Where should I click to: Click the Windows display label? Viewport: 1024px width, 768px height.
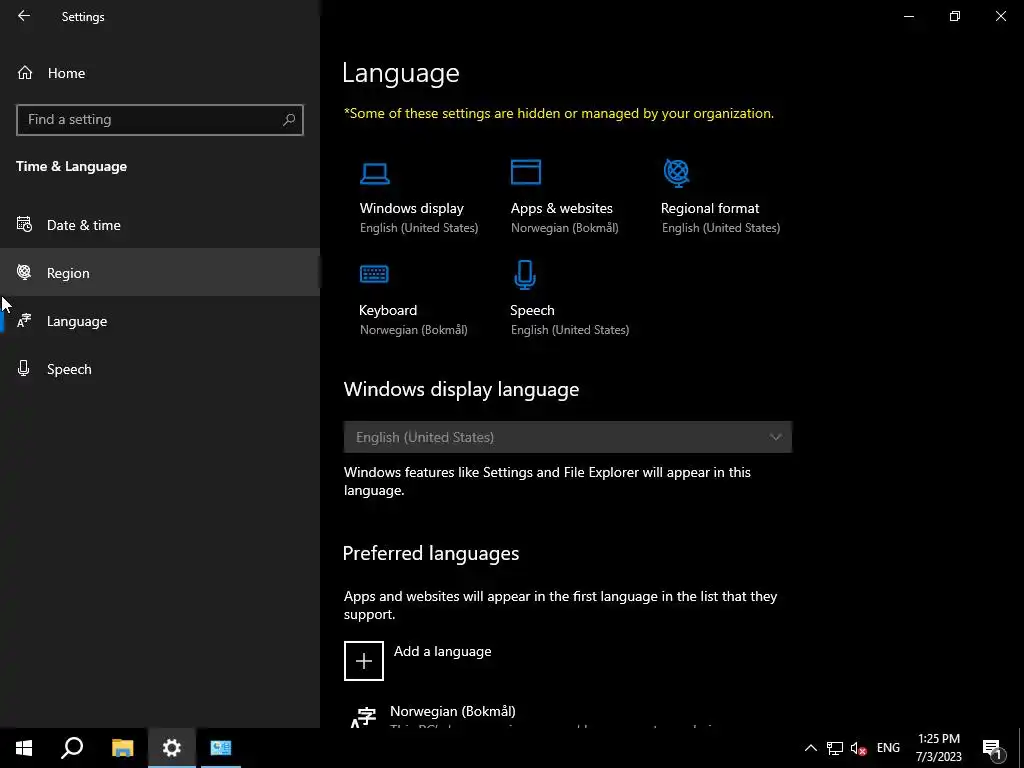411,208
